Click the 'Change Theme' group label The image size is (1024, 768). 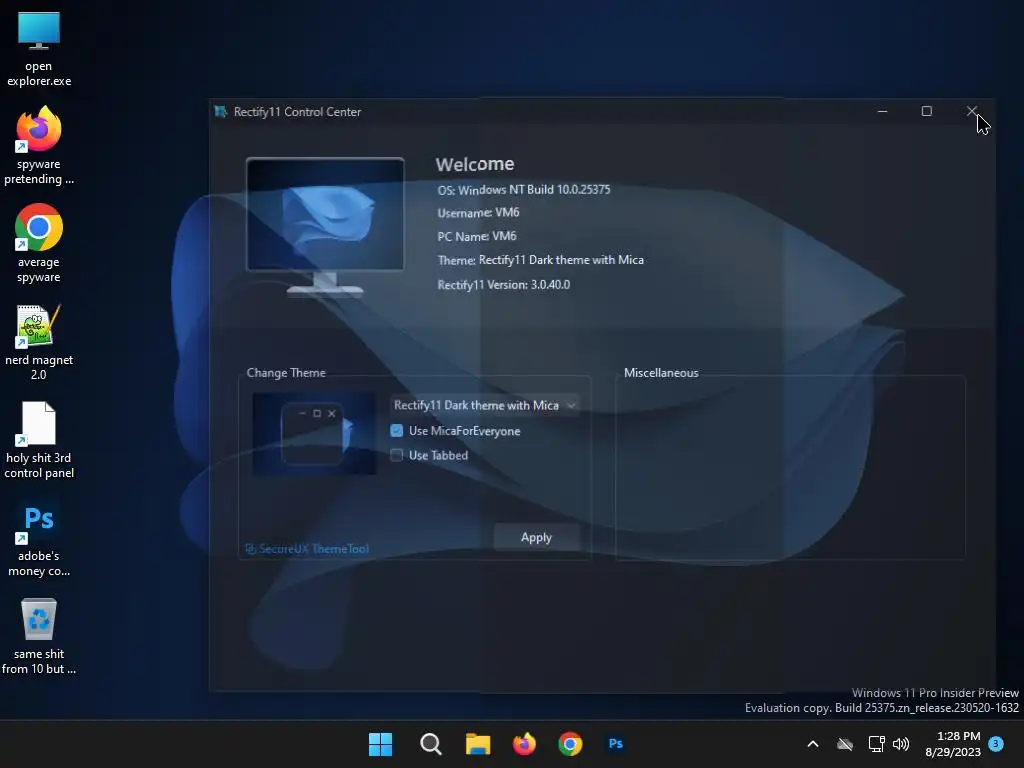(286, 373)
